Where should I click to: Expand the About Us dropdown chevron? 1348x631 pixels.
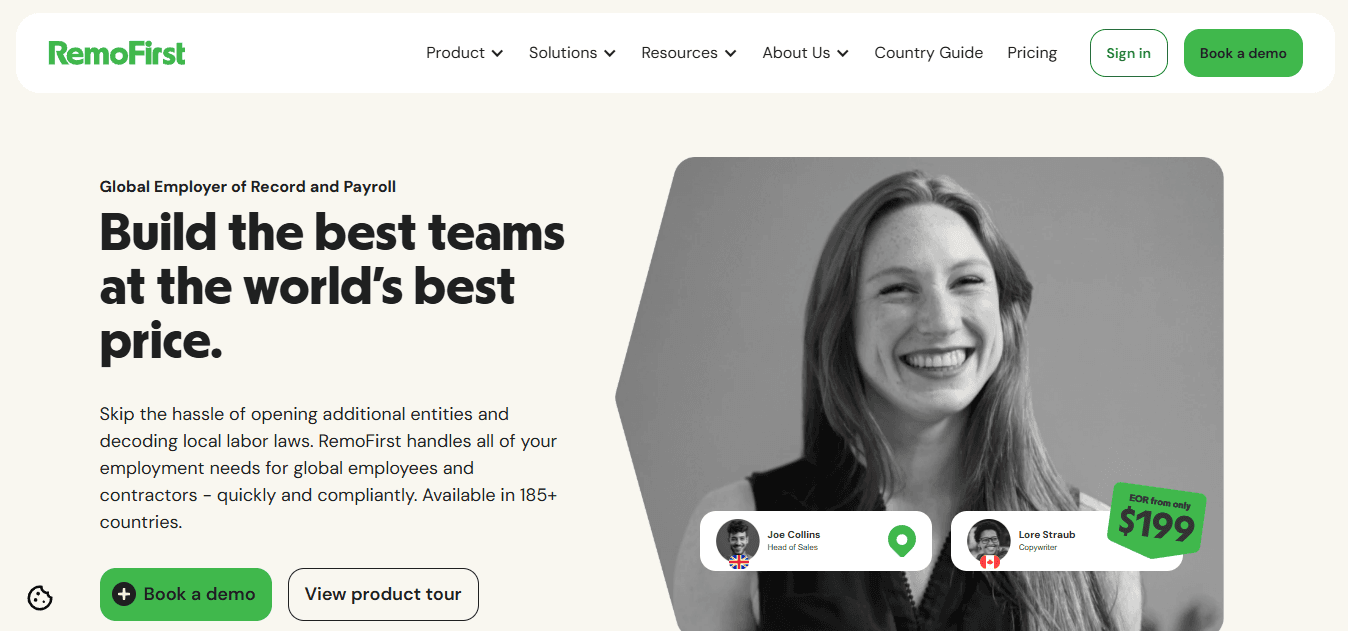(x=843, y=53)
